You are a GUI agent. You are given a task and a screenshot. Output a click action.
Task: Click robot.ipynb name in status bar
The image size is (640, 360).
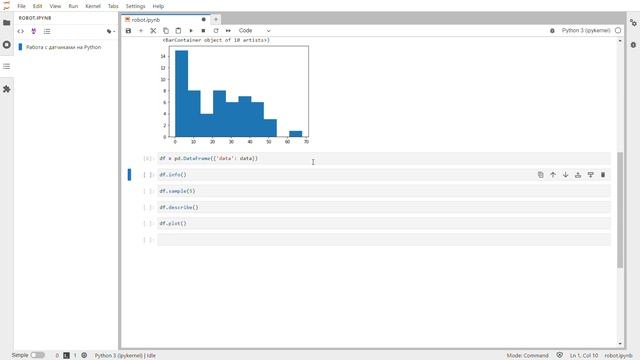click(x=618, y=356)
